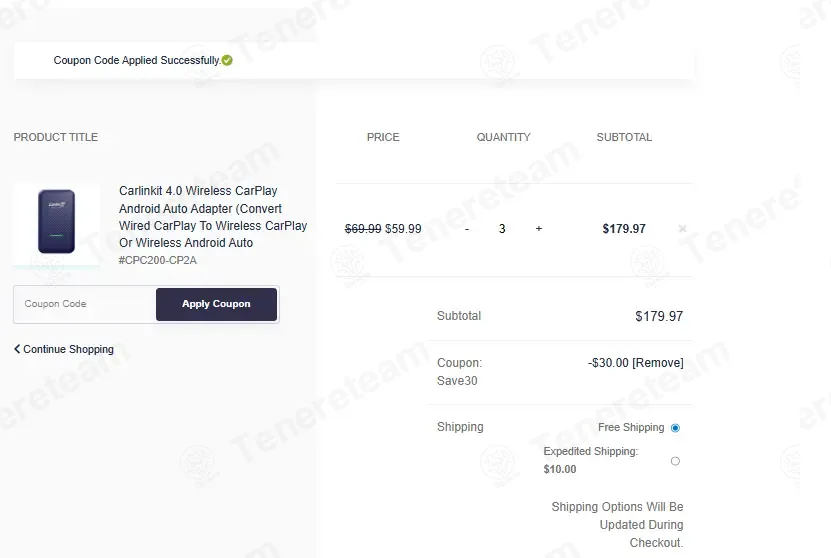Click the quantity value 3
The width and height of the screenshot is (831, 558).
click(502, 229)
